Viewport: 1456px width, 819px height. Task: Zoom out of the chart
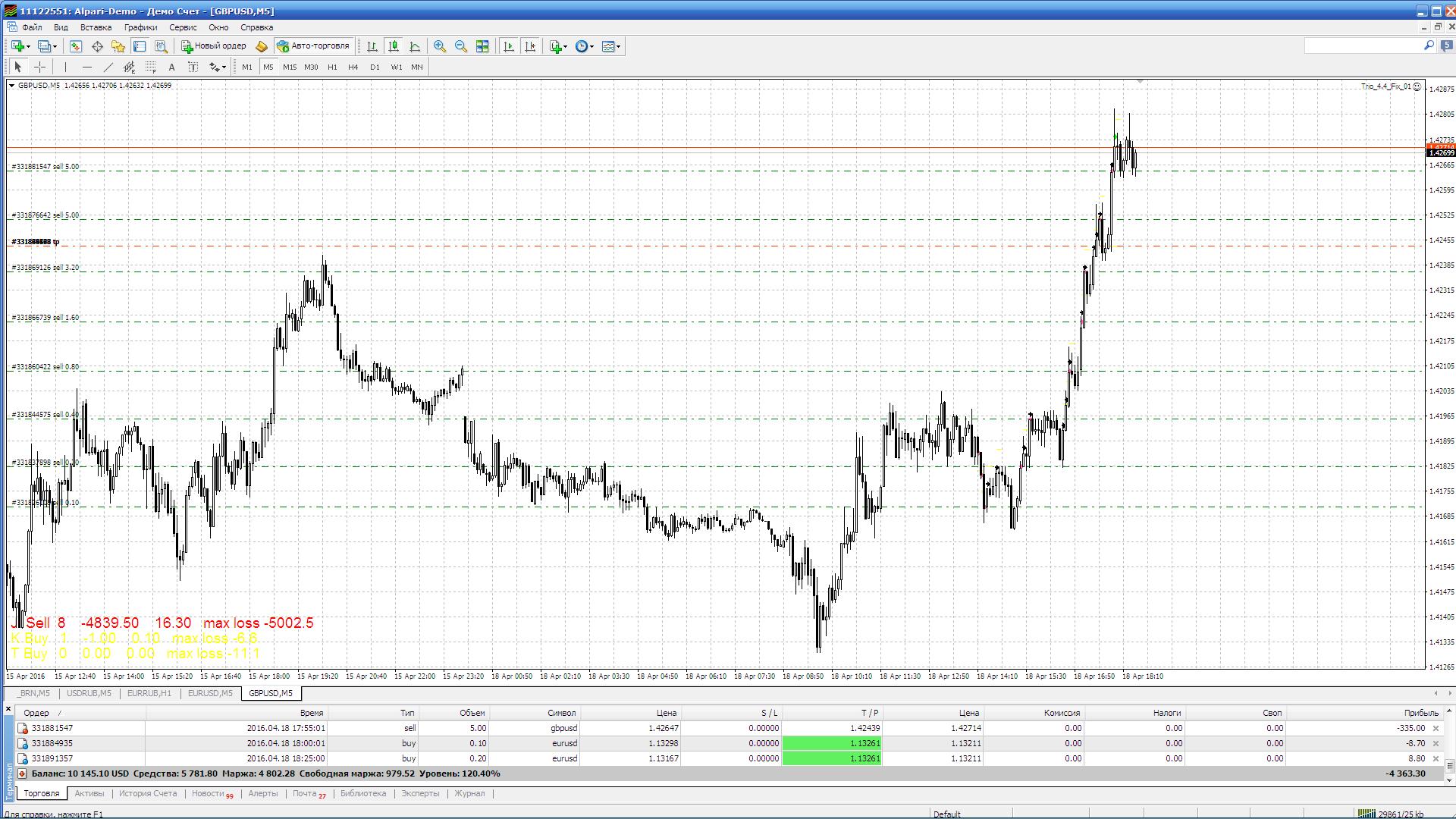[x=461, y=46]
